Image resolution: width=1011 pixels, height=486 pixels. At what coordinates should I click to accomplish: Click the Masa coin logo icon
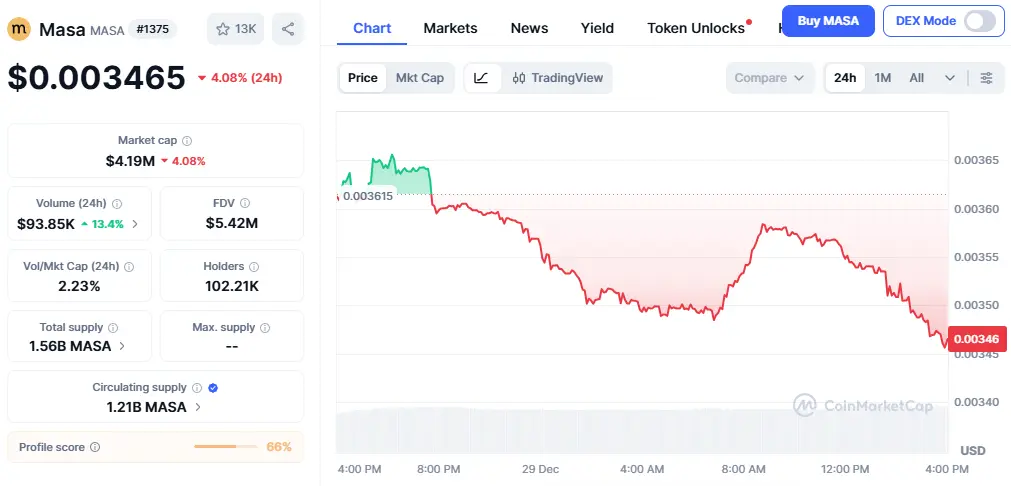click(19, 29)
